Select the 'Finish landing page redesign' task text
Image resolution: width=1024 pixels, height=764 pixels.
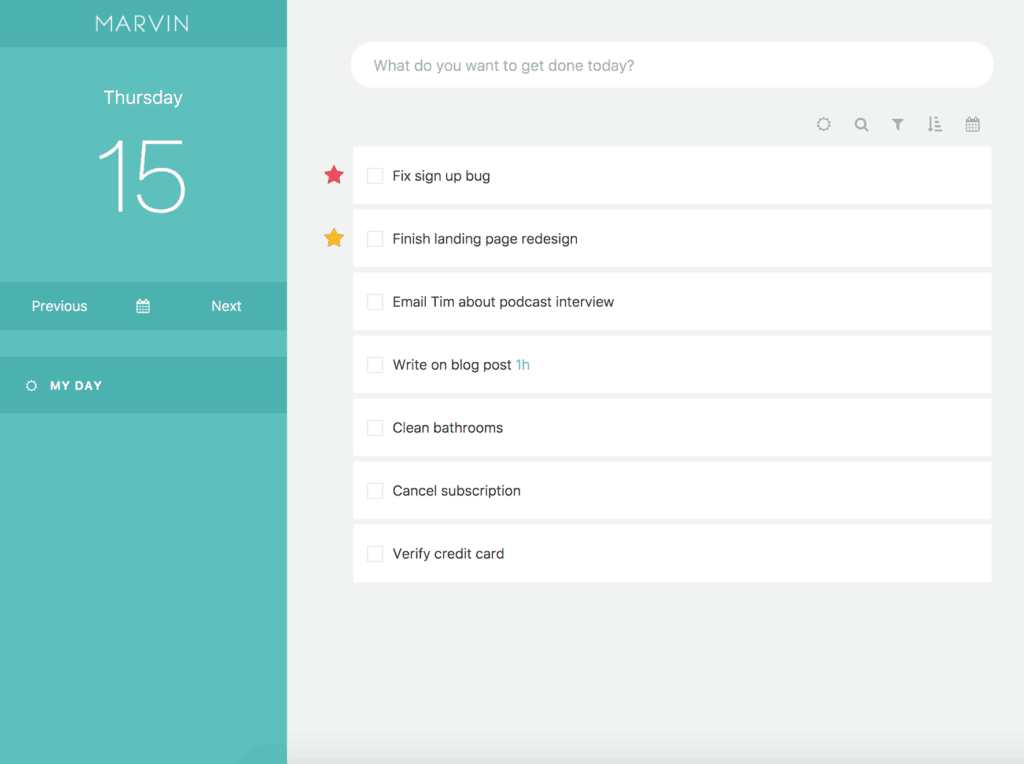pos(485,239)
